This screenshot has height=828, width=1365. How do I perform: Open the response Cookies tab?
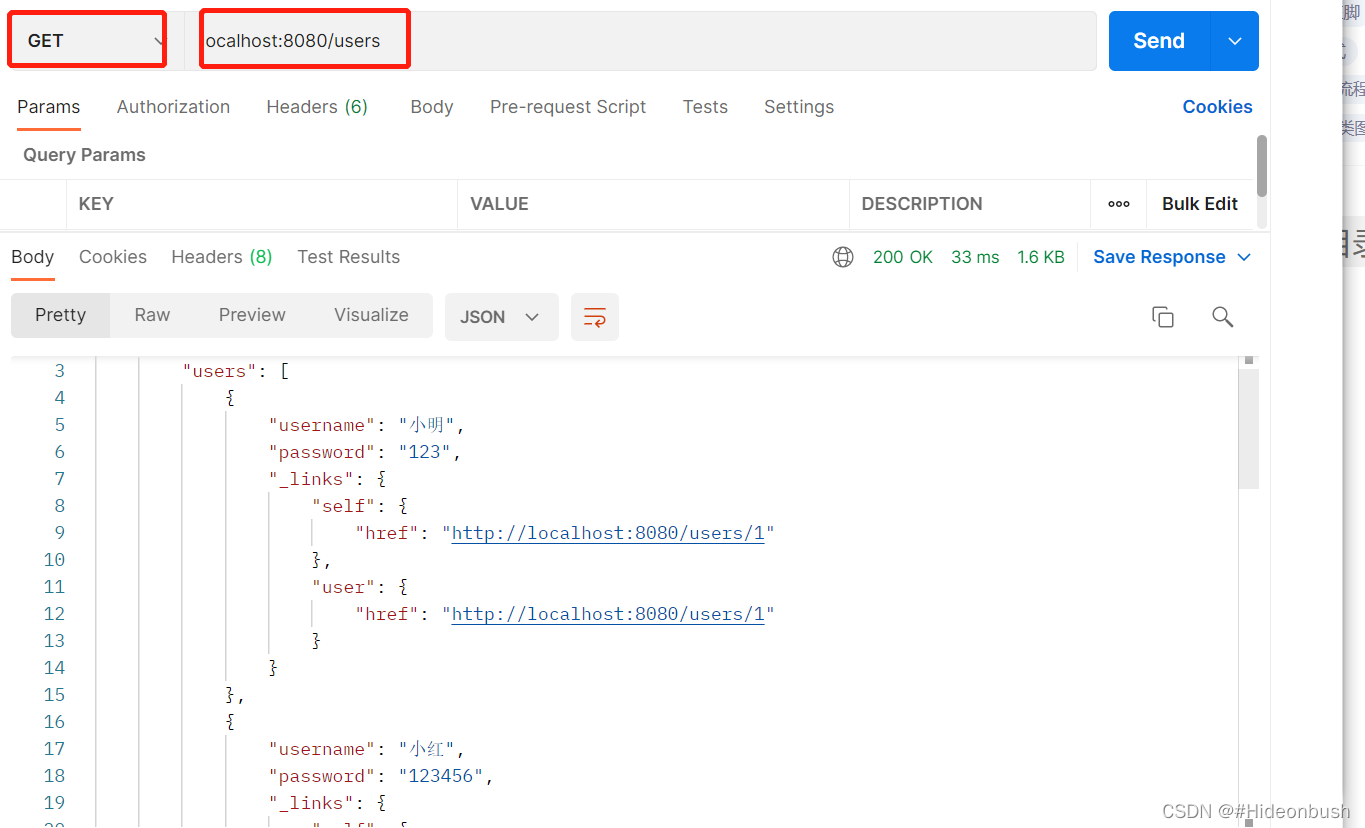click(x=113, y=257)
